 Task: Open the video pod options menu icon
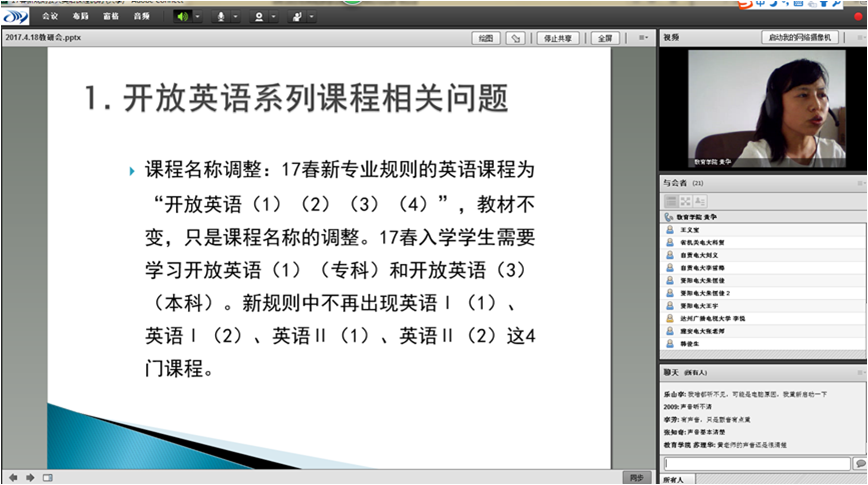click(861, 38)
